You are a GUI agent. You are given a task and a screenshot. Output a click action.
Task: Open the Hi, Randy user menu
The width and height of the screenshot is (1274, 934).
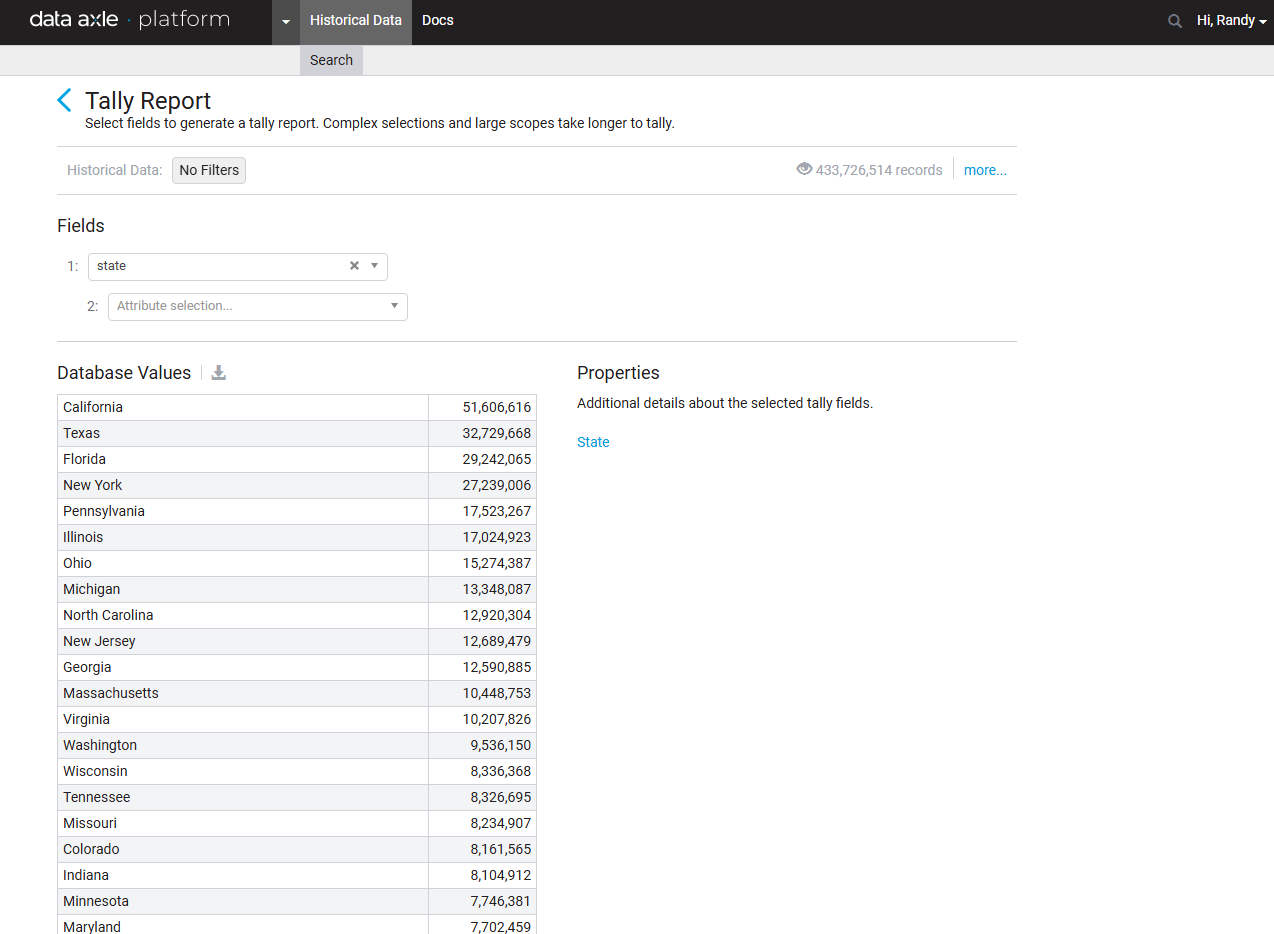tap(1231, 21)
